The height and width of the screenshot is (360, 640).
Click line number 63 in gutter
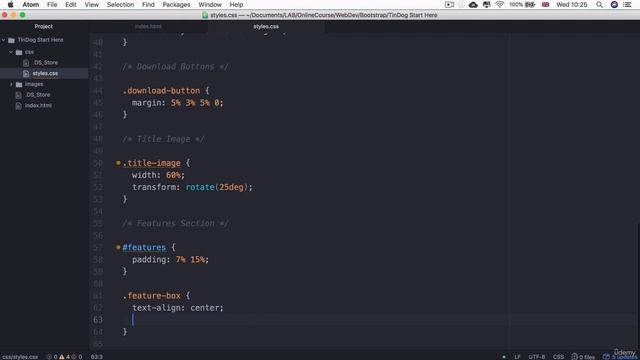[x=98, y=320]
